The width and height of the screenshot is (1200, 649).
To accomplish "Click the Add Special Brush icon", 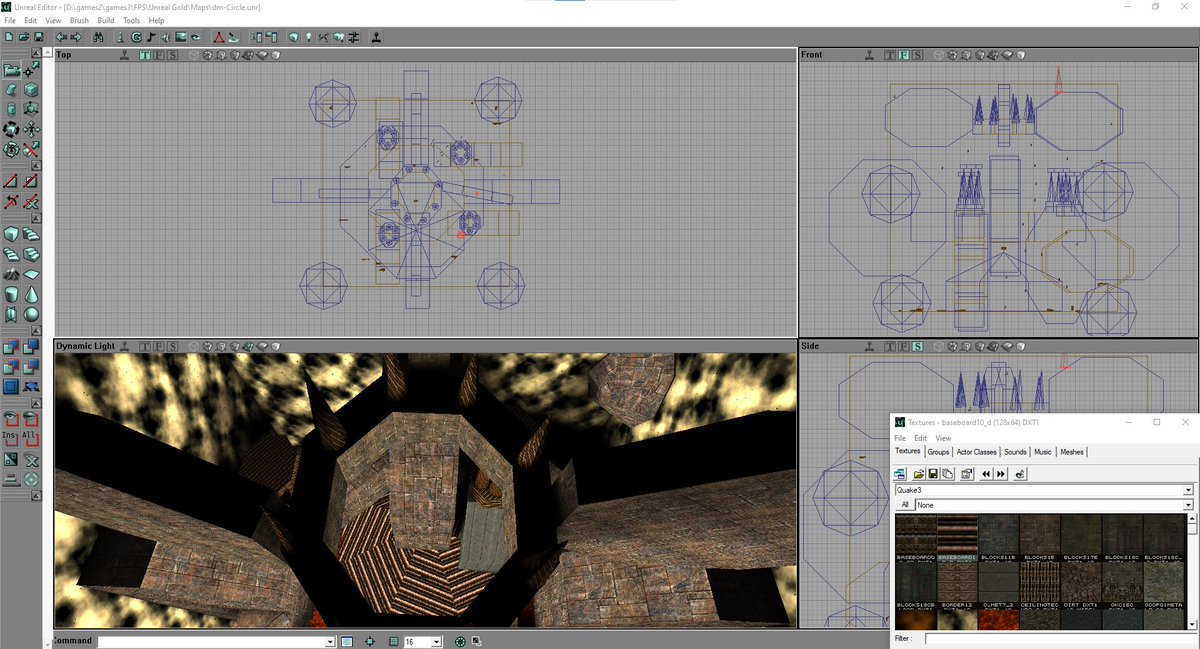I will coord(11,386).
